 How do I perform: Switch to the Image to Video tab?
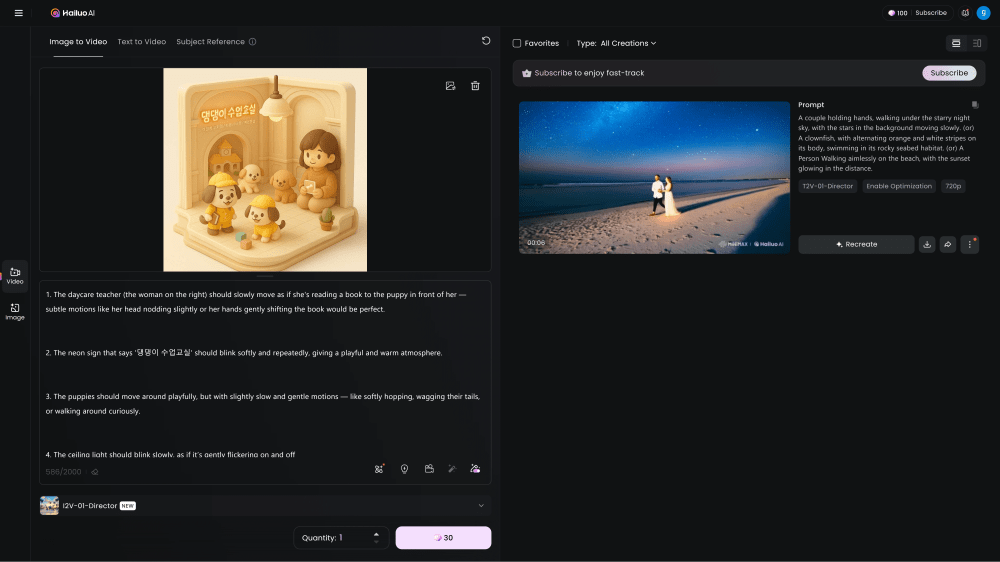78,41
